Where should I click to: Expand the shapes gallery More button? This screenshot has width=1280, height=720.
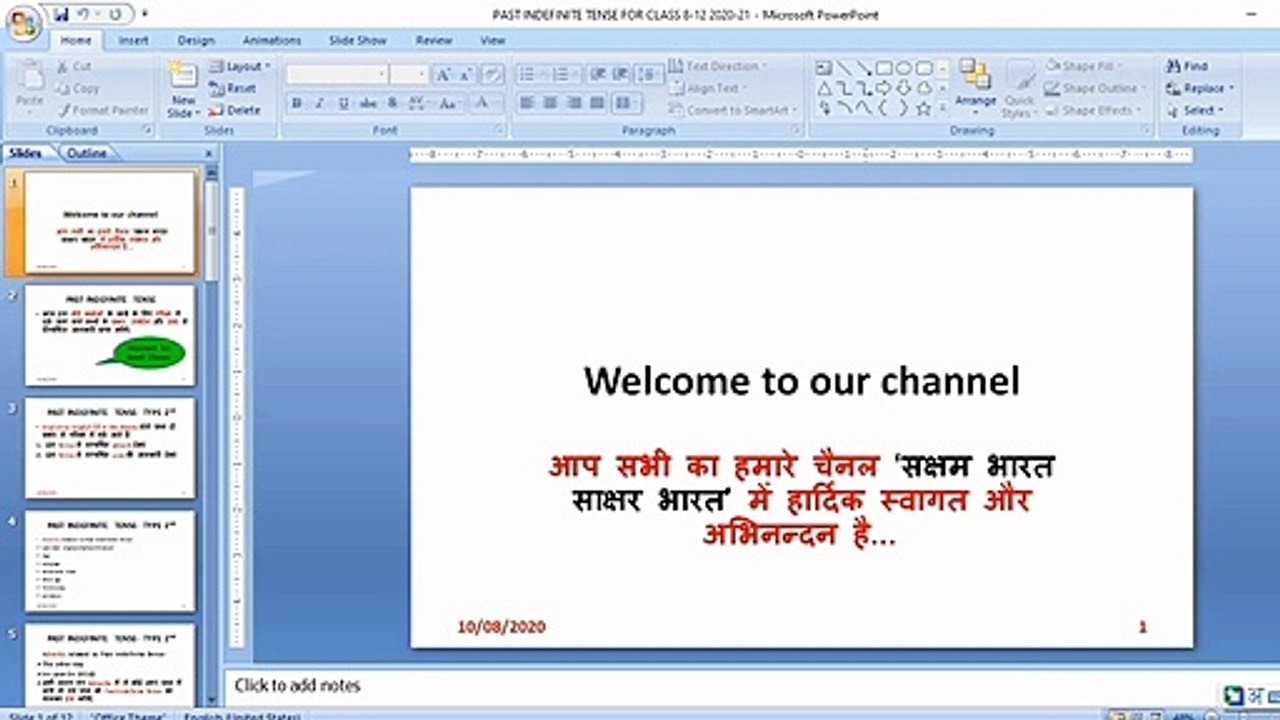coord(942,108)
